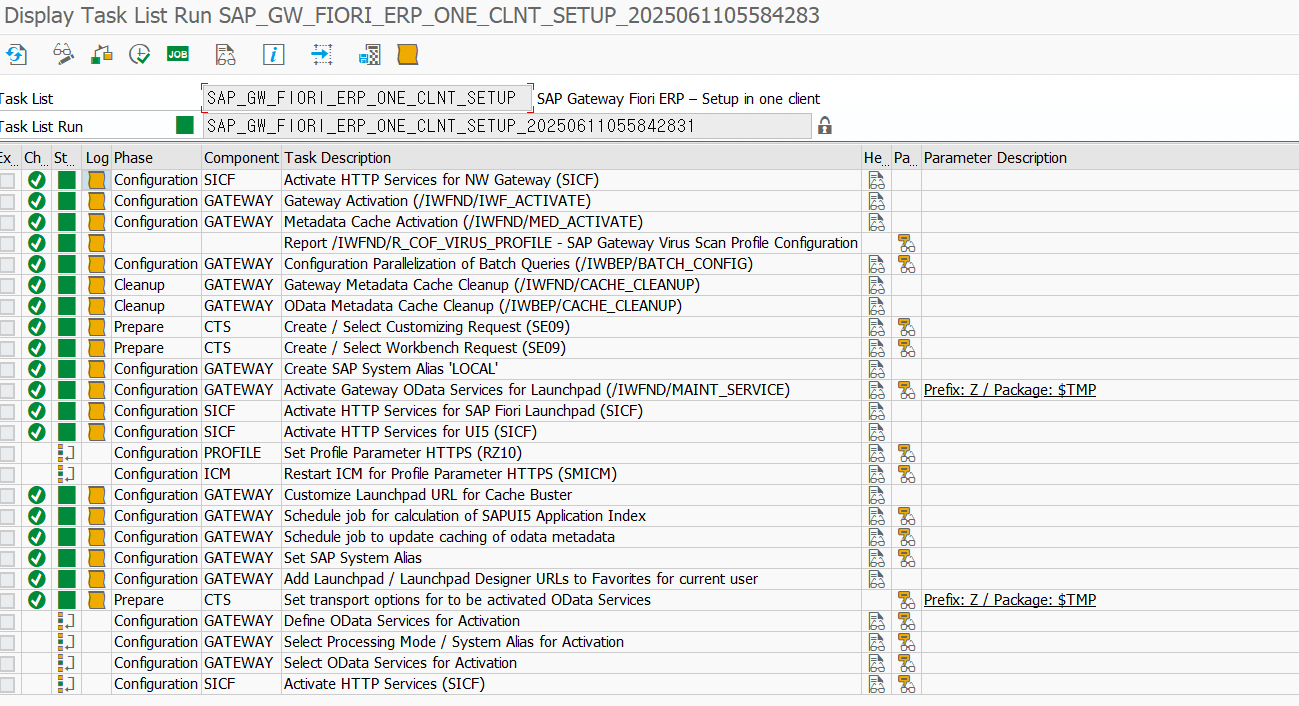Screen dimensions: 1299x706
Task: Tick execute checkbox for Schedule job to update caching
Action: (x=8, y=537)
